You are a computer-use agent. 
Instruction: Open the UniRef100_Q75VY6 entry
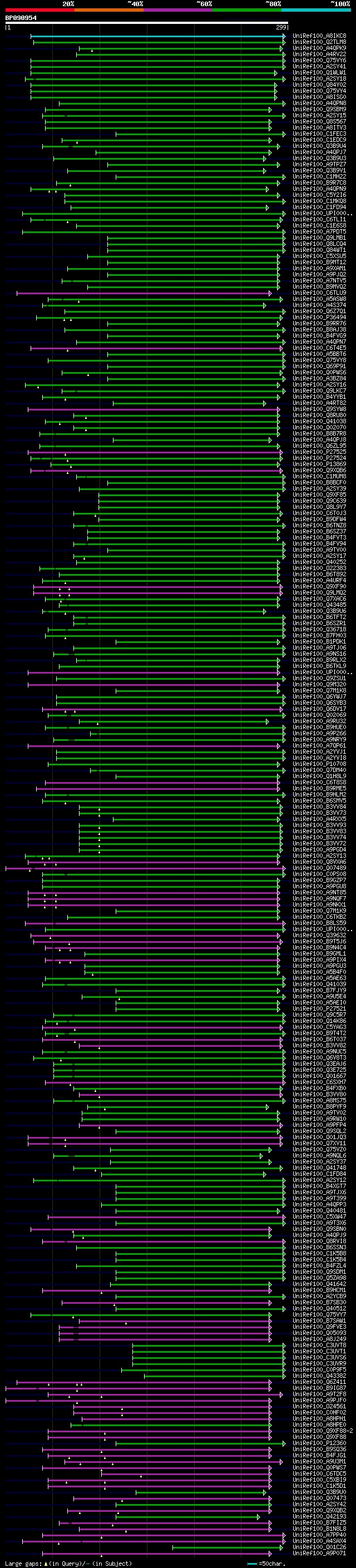(319, 60)
